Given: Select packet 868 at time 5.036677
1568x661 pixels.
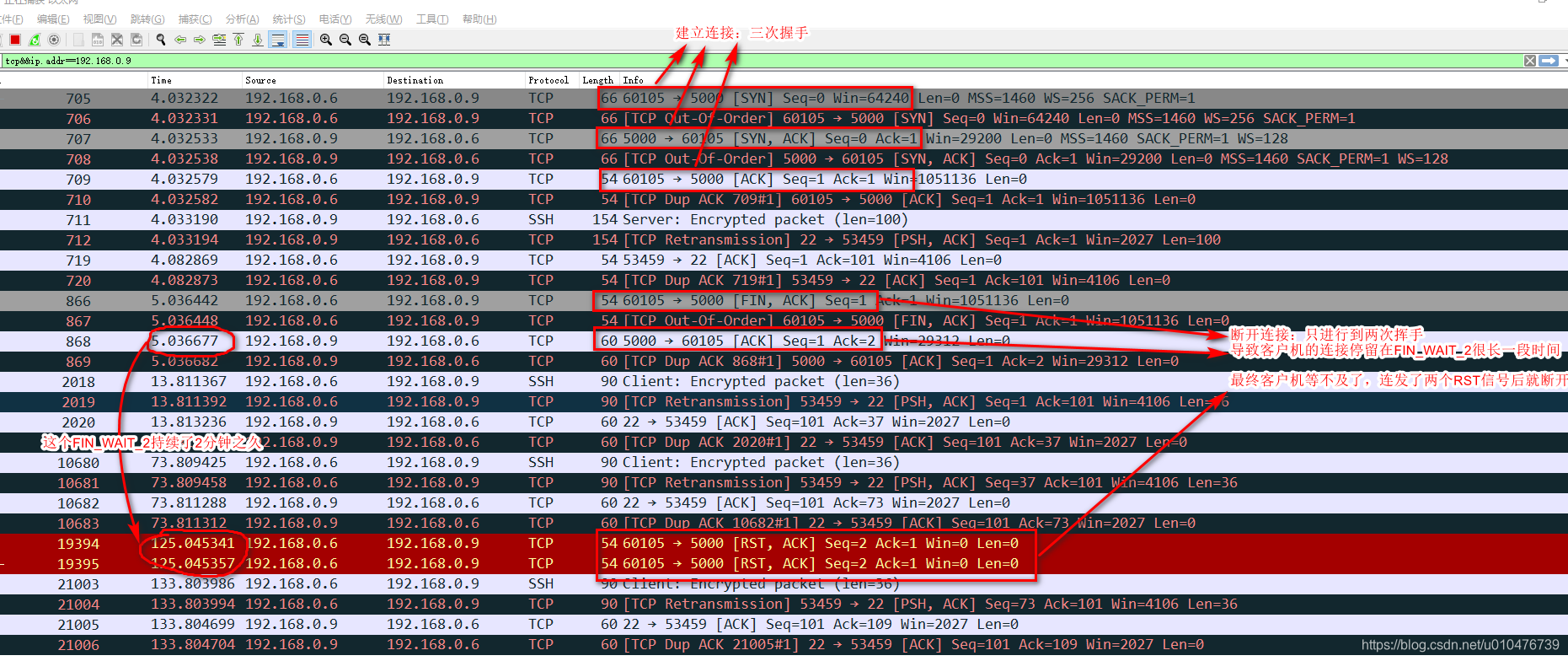Looking at the screenshot, I should click(784, 341).
